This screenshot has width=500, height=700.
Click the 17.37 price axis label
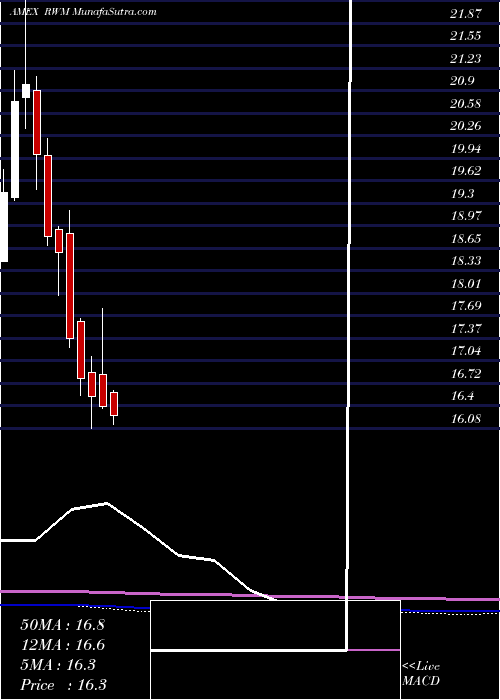(466, 329)
